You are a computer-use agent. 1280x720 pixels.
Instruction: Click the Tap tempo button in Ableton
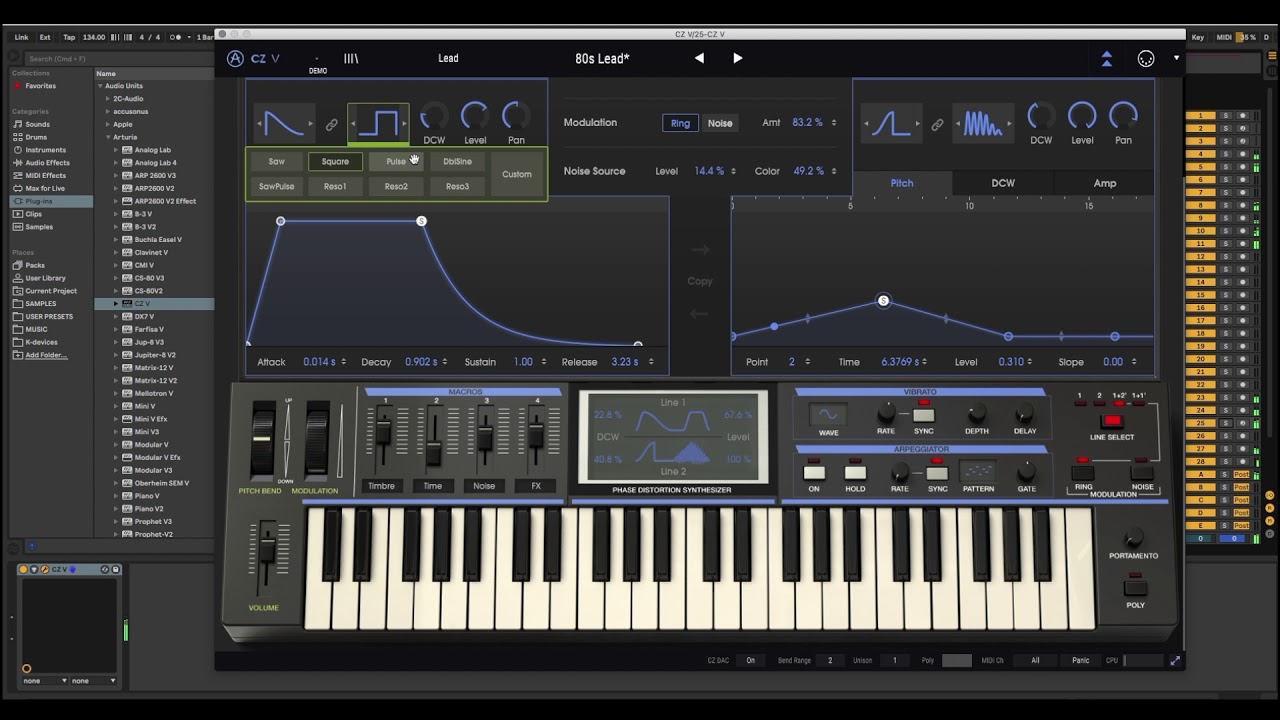[69, 37]
